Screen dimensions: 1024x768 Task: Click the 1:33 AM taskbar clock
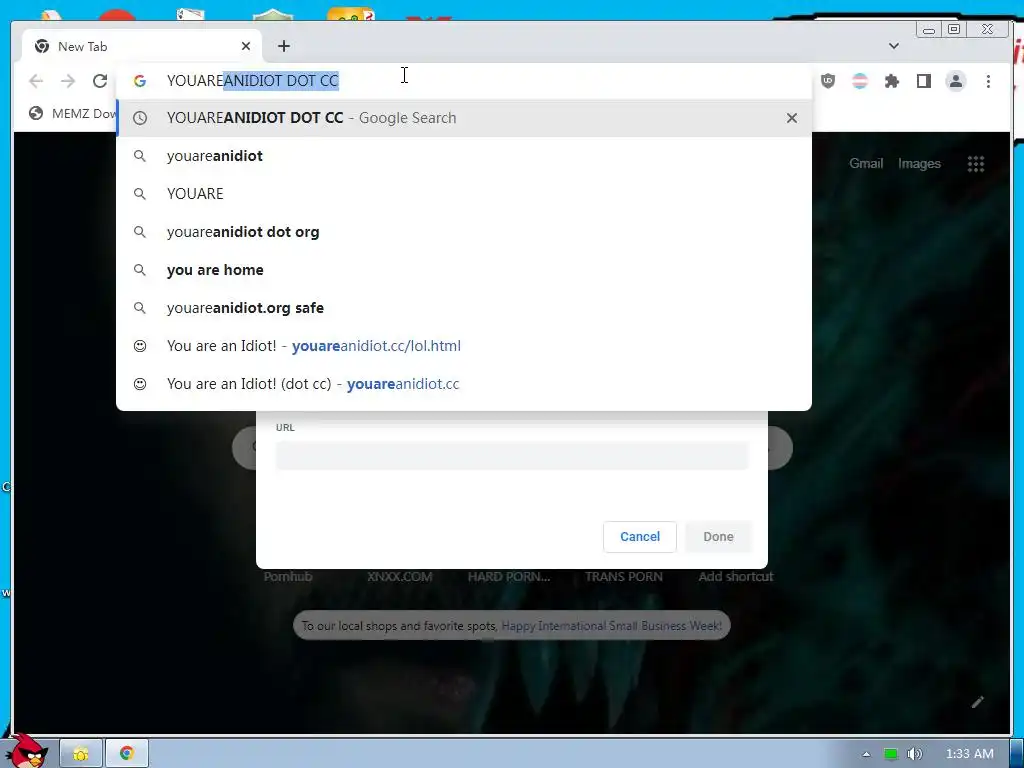coord(970,754)
